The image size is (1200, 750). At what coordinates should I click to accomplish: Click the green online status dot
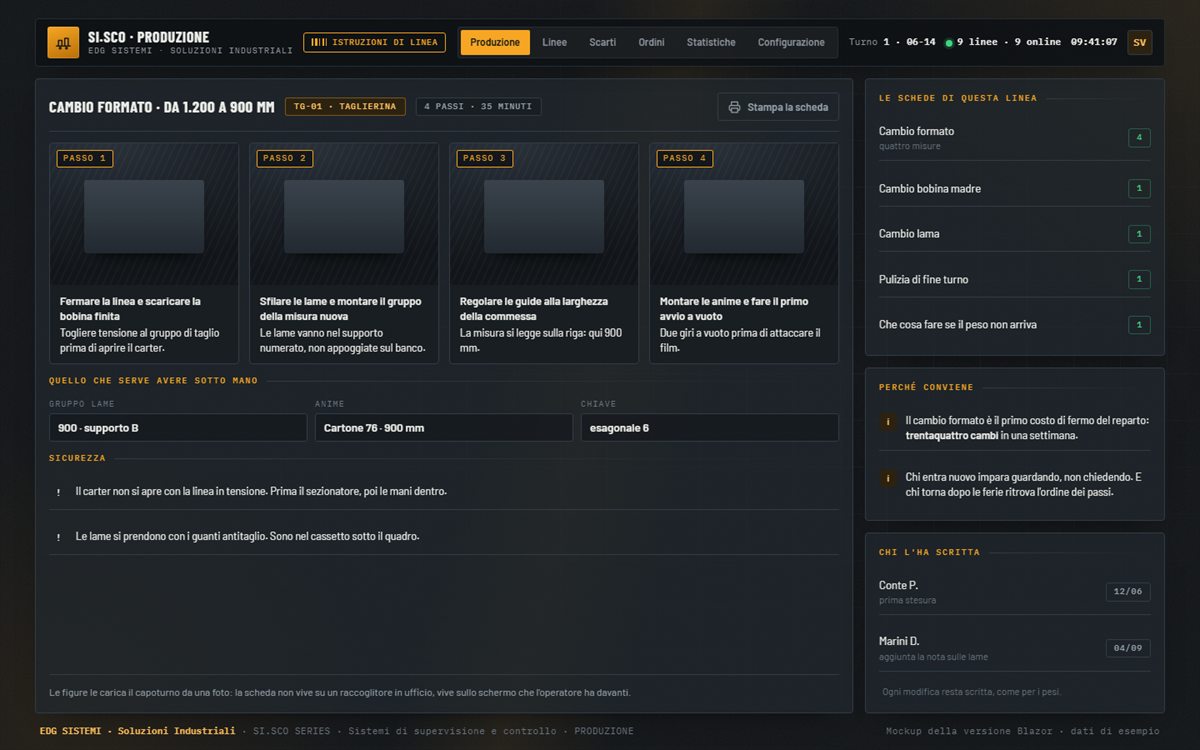pos(949,43)
